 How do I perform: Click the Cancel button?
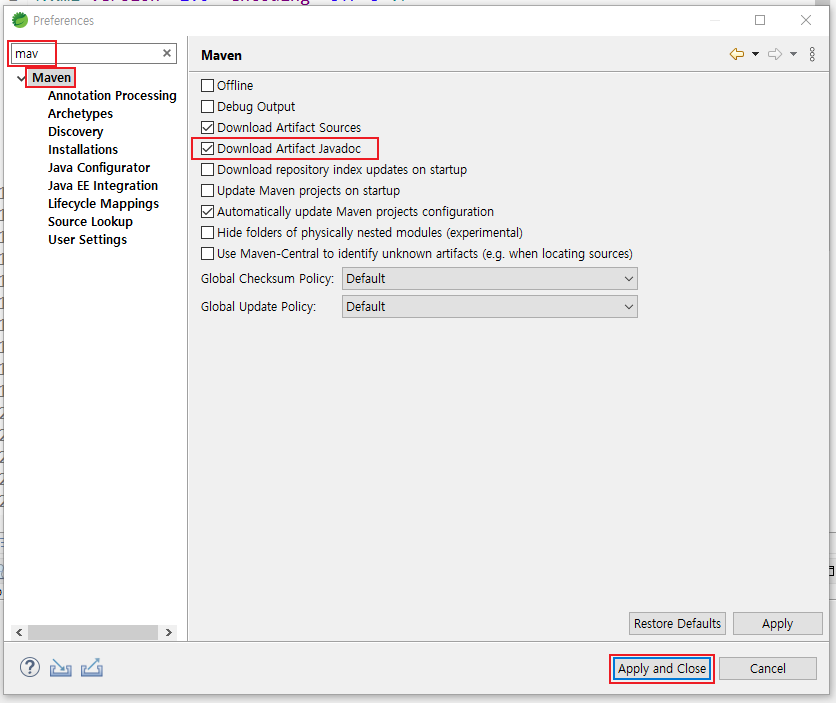coord(768,668)
